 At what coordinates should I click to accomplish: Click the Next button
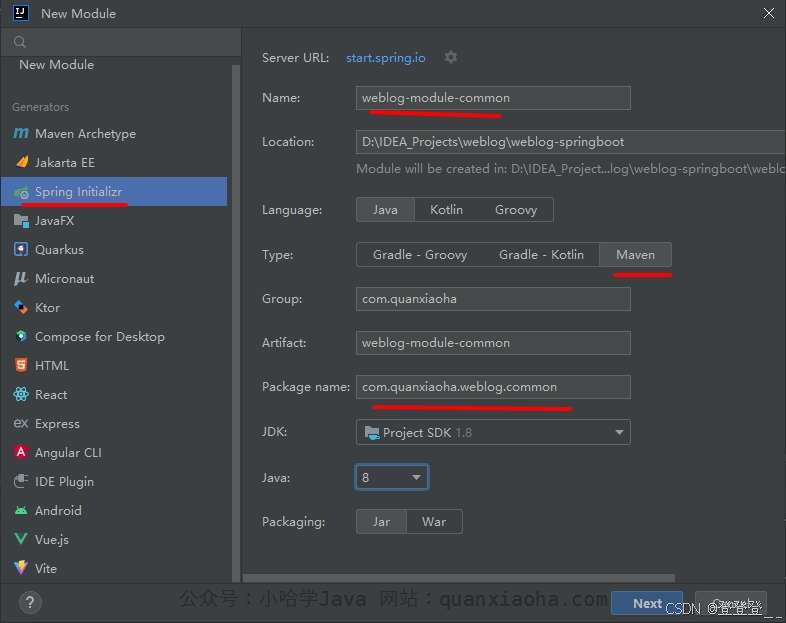(647, 603)
